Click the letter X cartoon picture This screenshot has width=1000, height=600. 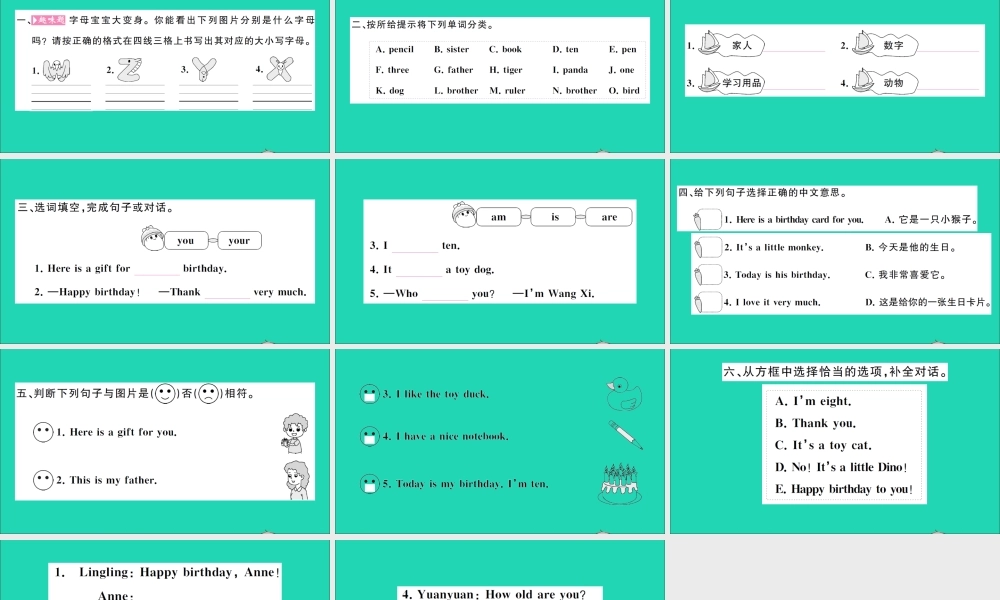pyautogui.click(x=280, y=69)
